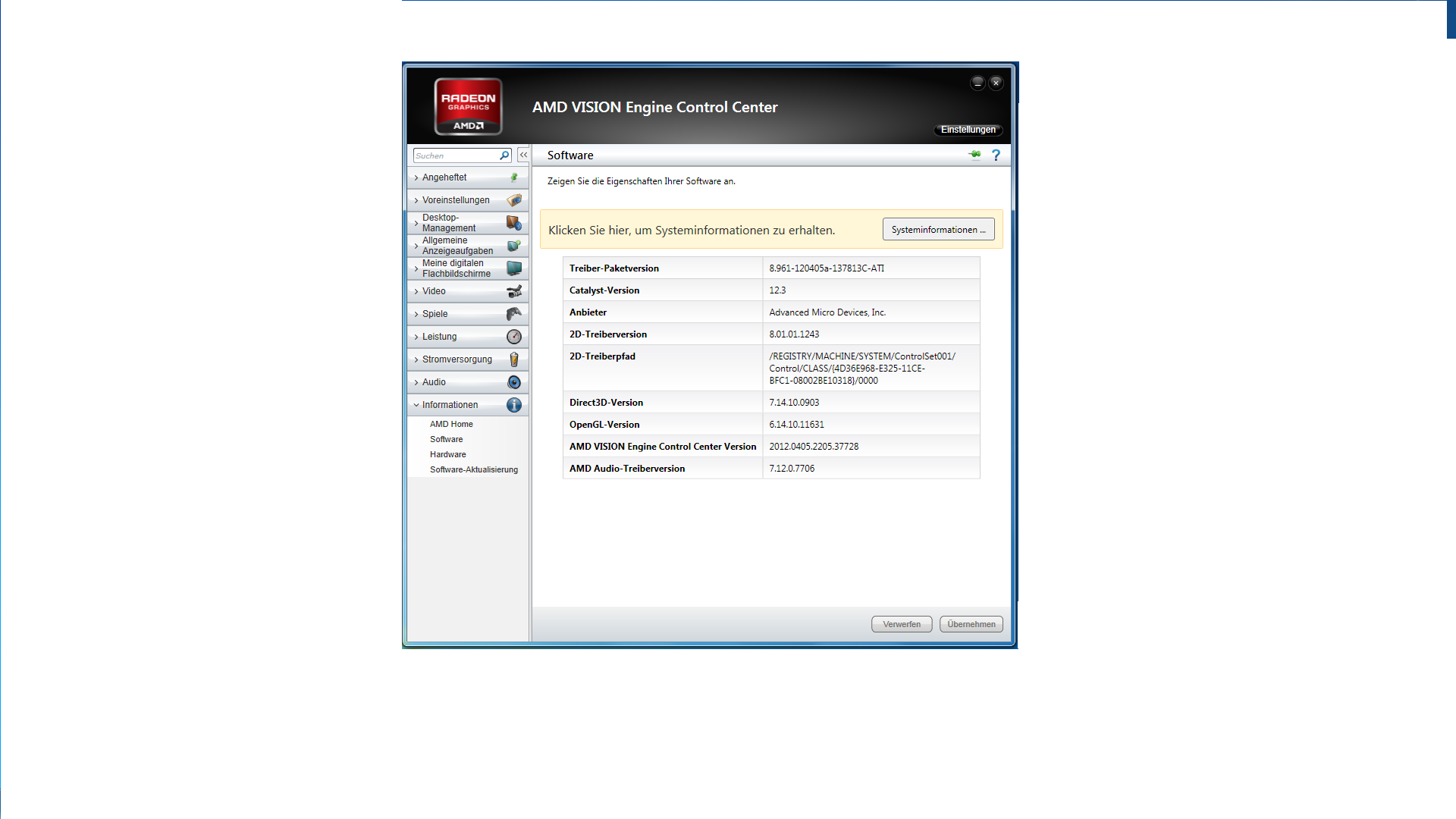Click the Systeminformationen button

click(x=938, y=230)
